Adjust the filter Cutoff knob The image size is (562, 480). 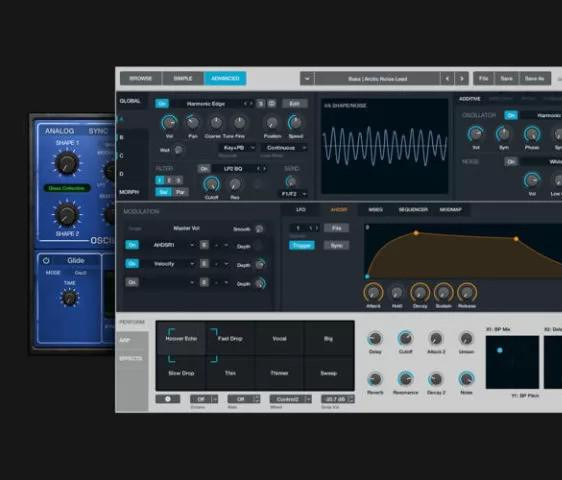tap(211, 184)
